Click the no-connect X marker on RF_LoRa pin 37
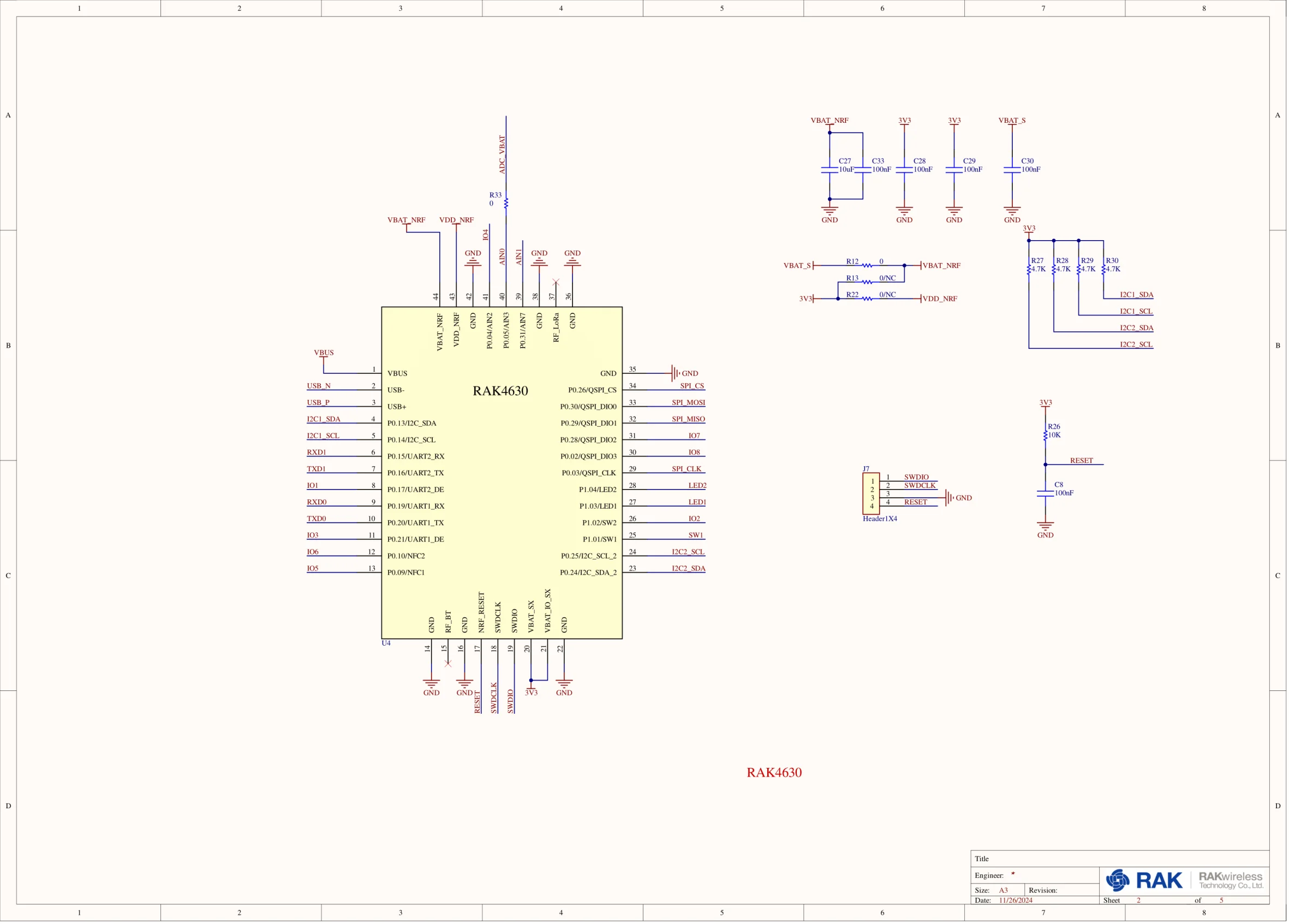Viewport: 1289px width, 924px height. (x=556, y=282)
